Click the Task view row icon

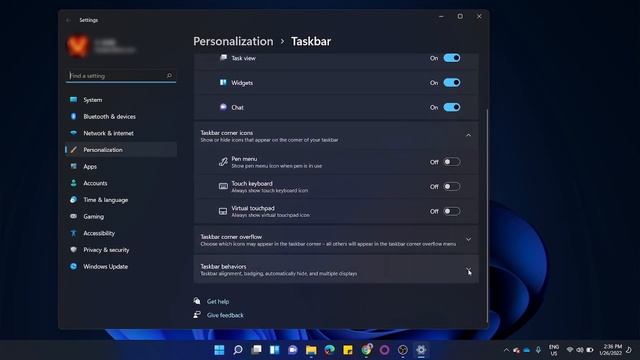[223, 58]
